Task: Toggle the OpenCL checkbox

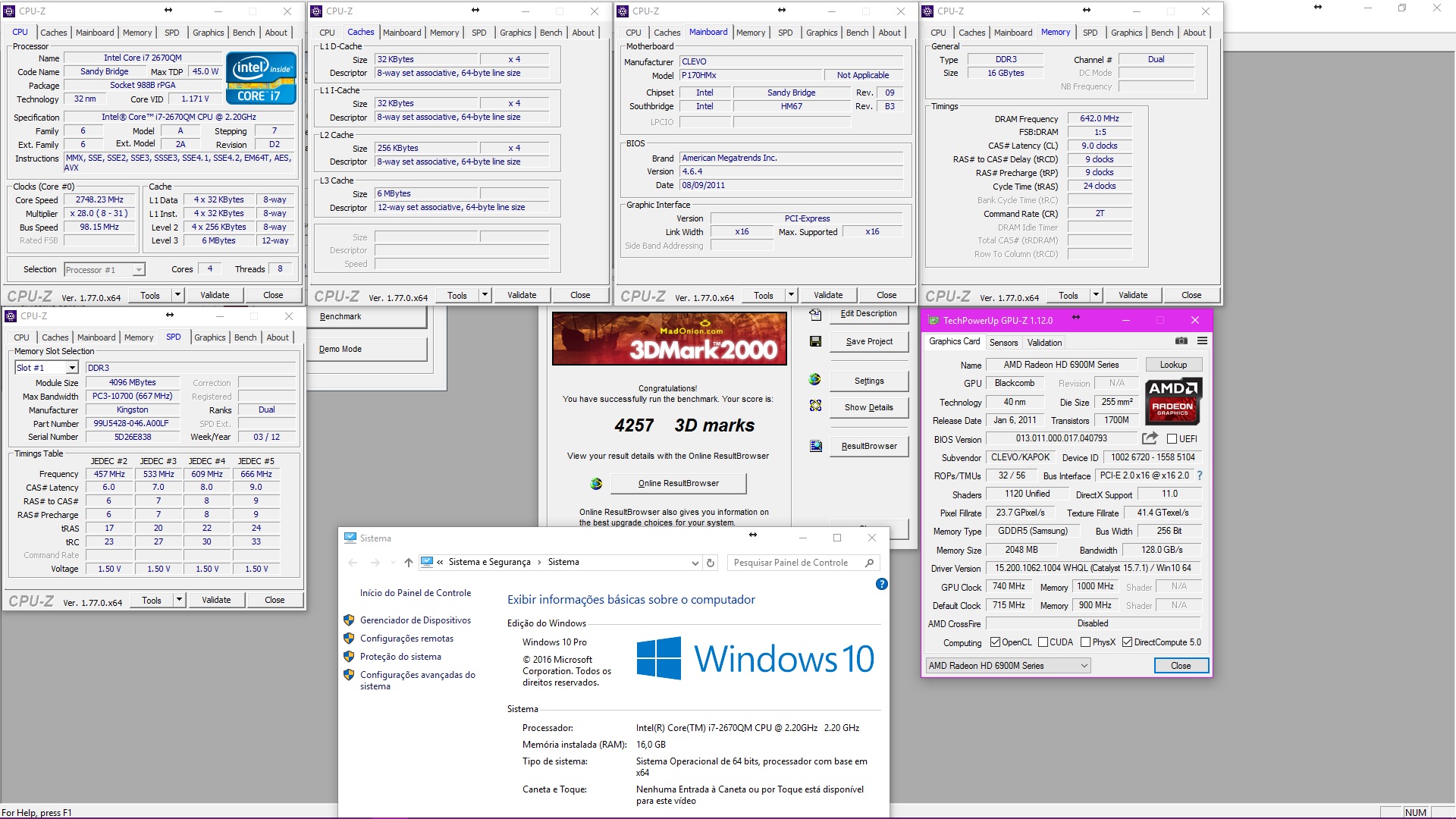Action: pyautogui.click(x=995, y=642)
